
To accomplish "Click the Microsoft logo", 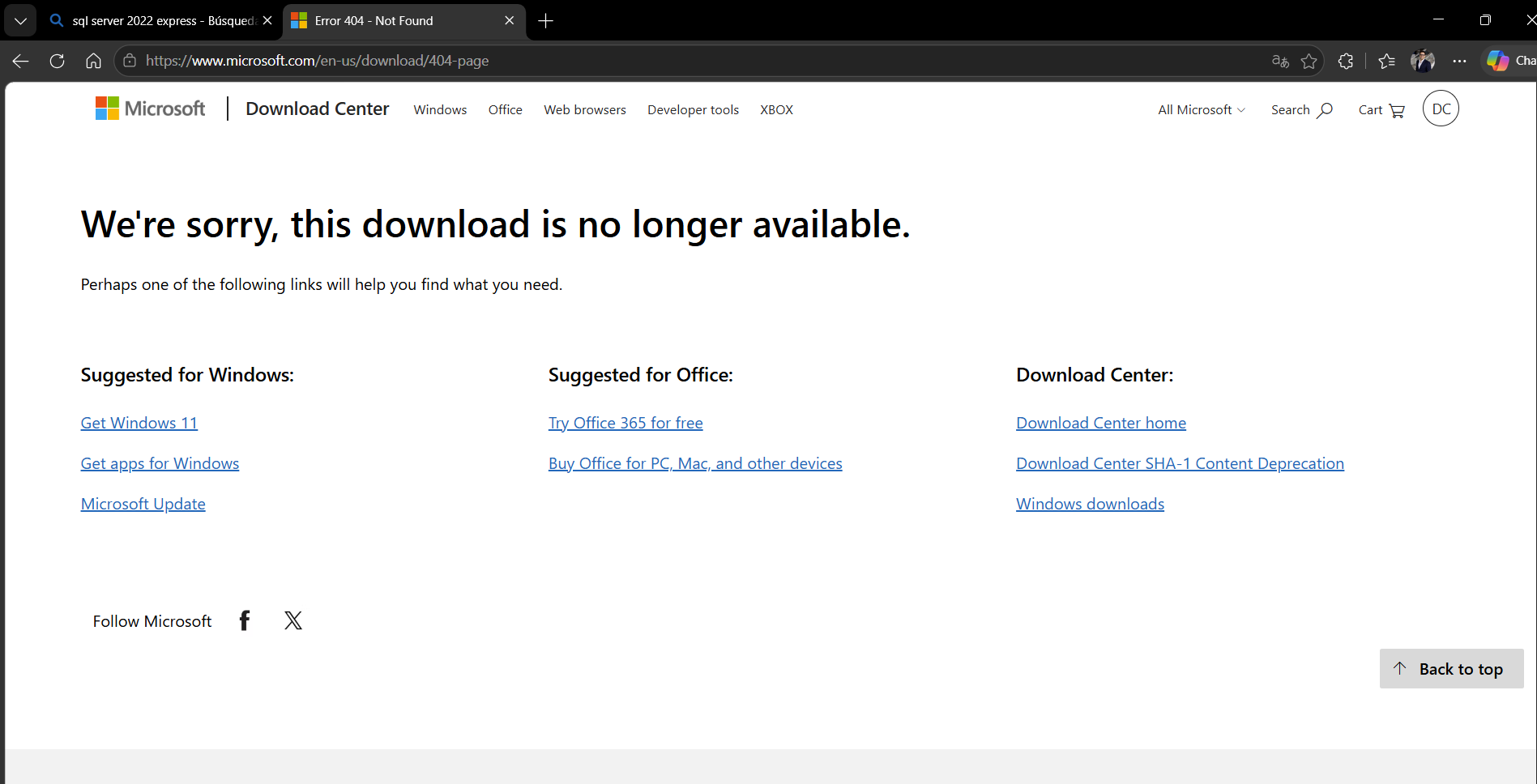I will (151, 109).
